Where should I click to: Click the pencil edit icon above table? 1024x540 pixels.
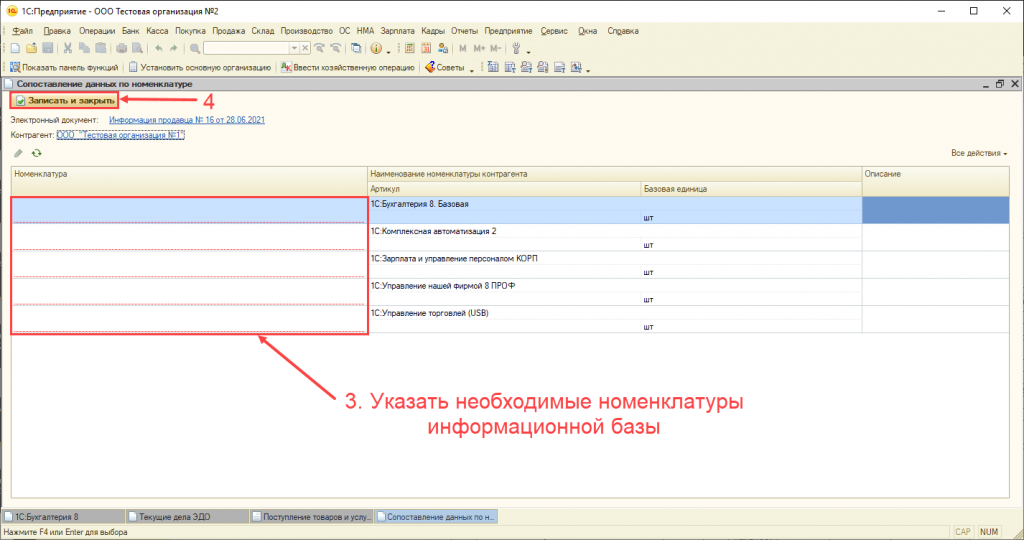[x=18, y=153]
